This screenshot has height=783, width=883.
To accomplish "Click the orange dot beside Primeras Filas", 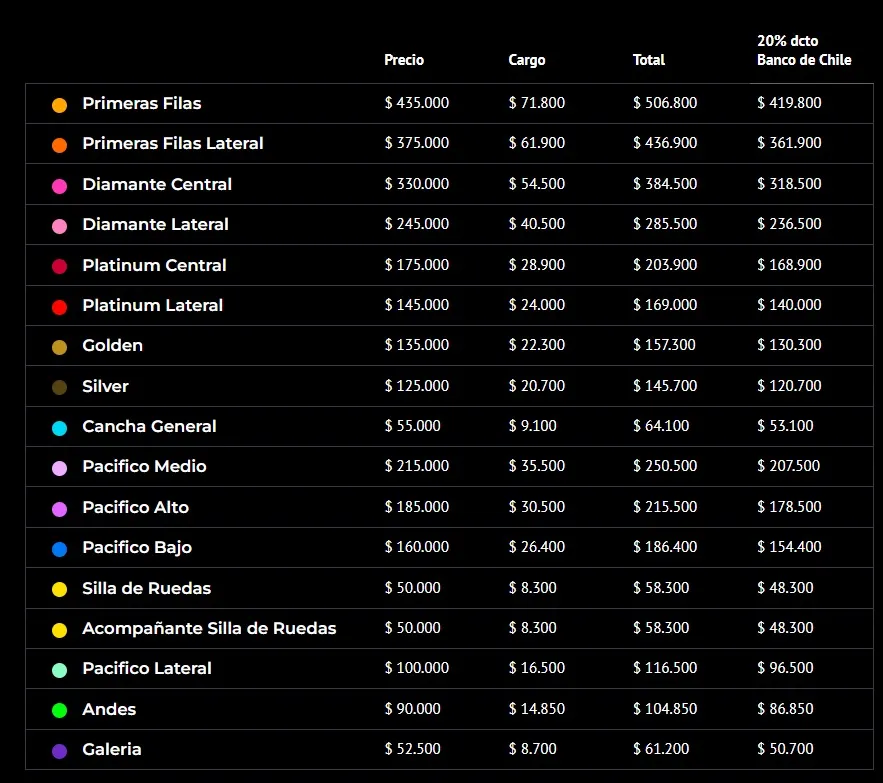I will [x=59, y=105].
